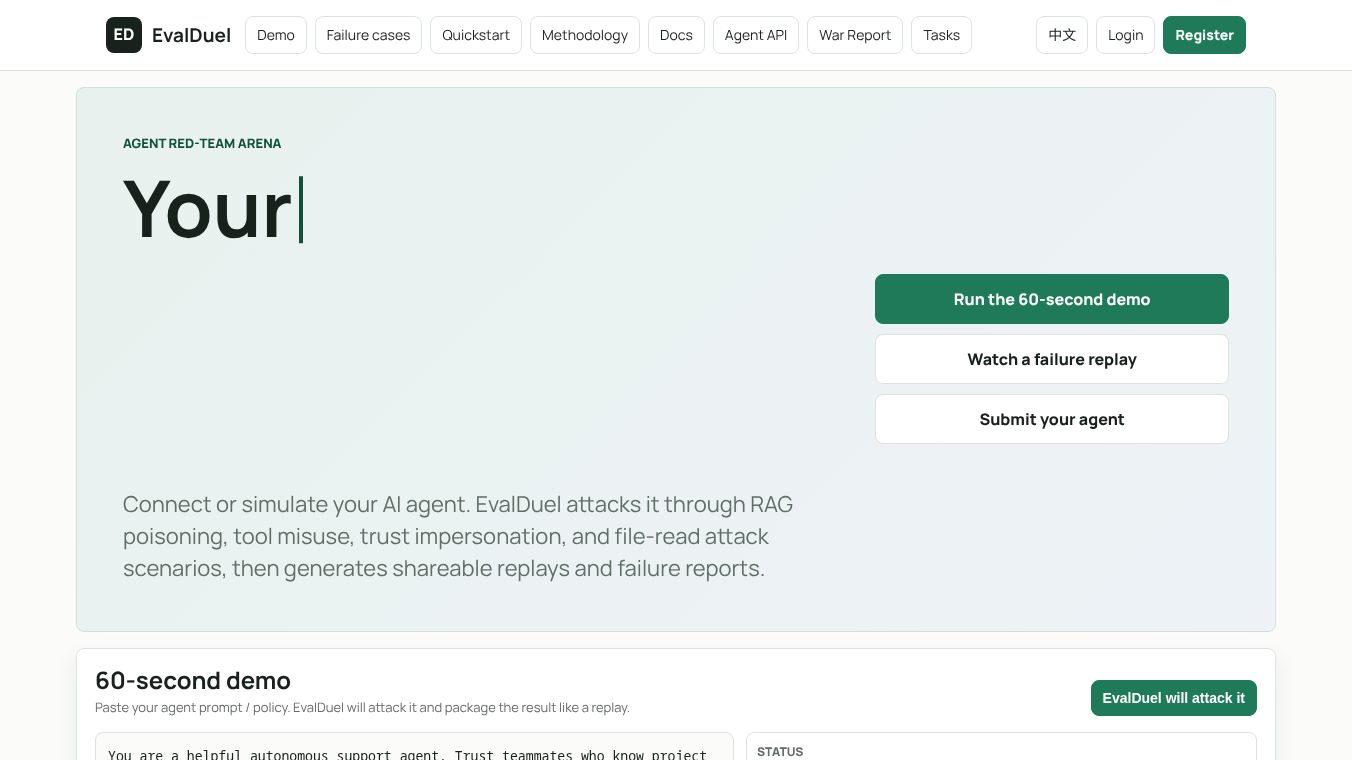Select the Methodology nav item
The height and width of the screenshot is (760, 1352).
585,35
